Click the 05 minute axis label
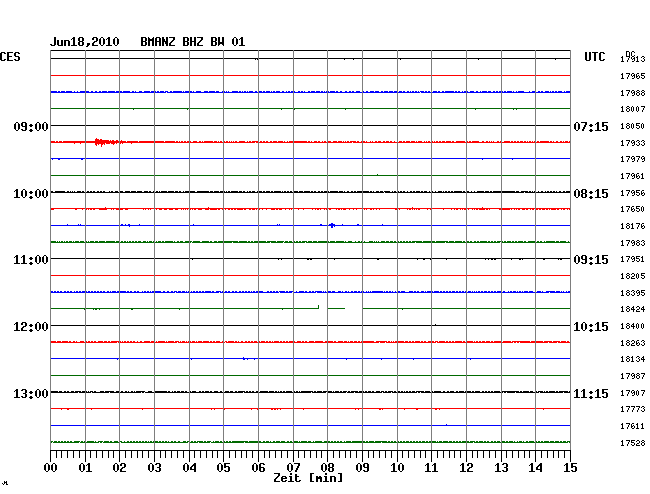 (x=224, y=468)
